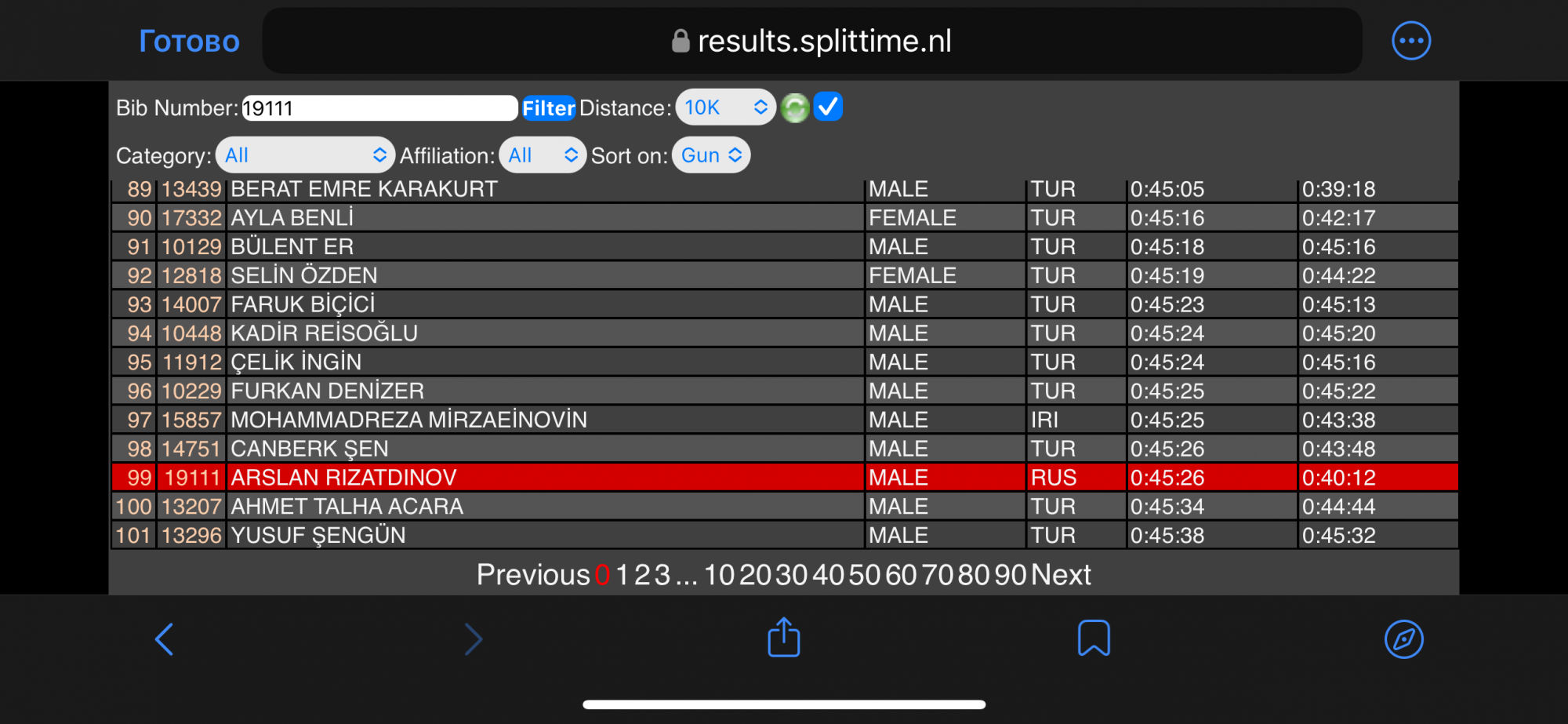Go to Previous results page
Screen dimensions: 1568x724
[532, 575]
